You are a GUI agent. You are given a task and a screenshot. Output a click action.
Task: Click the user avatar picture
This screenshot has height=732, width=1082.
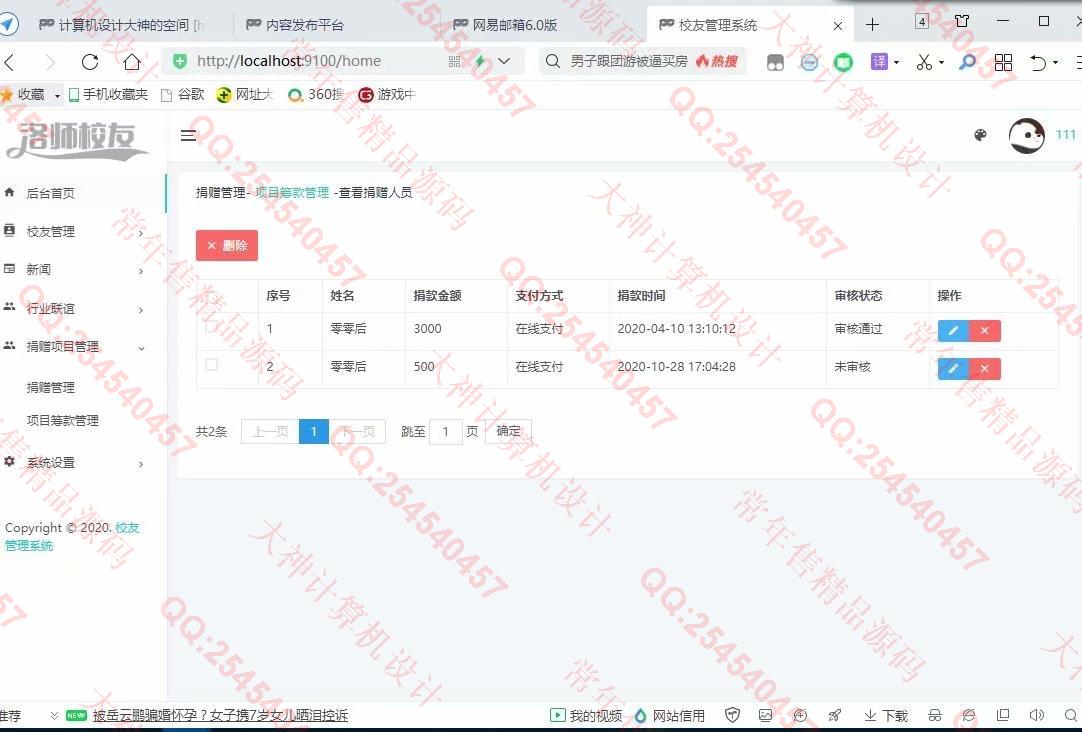(x=1026, y=135)
